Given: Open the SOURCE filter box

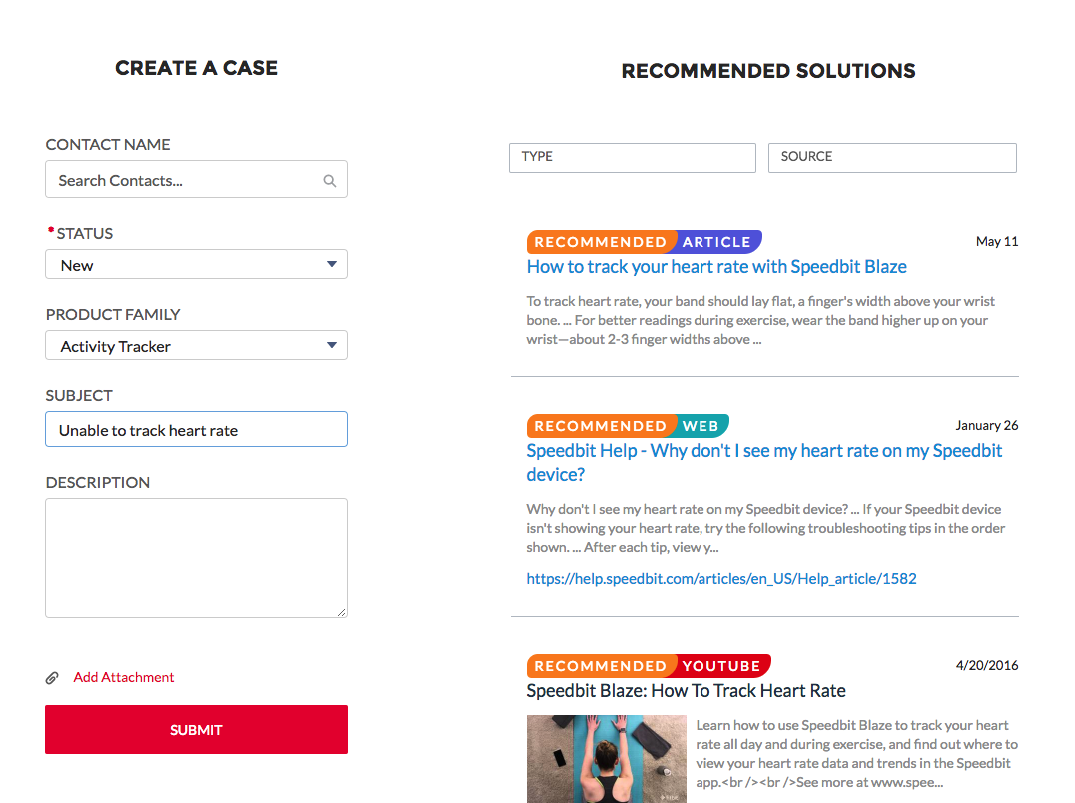Looking at the screenshot, I should pos(892,157).
